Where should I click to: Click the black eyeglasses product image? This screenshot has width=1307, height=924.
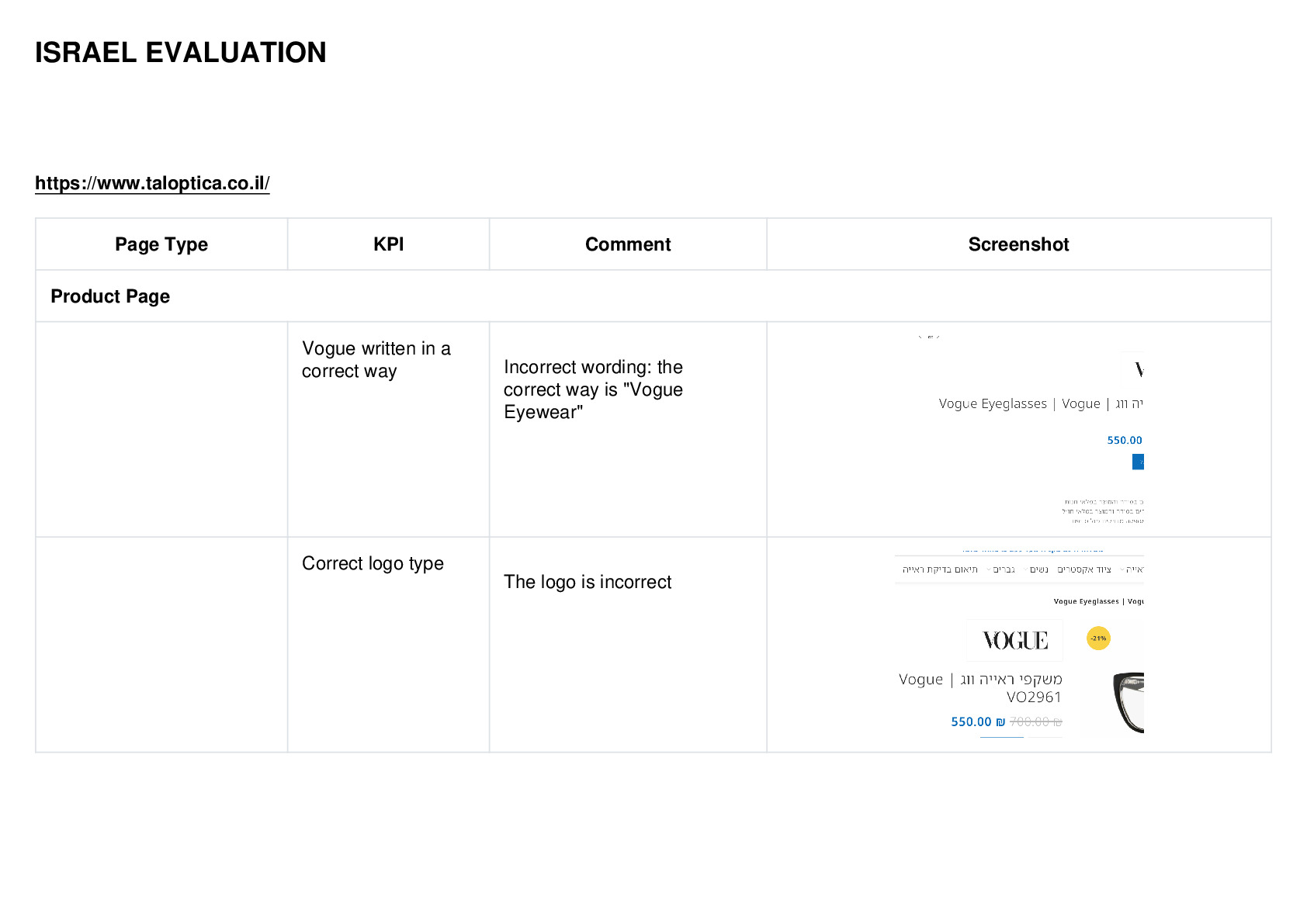(x=1128, y=703)
